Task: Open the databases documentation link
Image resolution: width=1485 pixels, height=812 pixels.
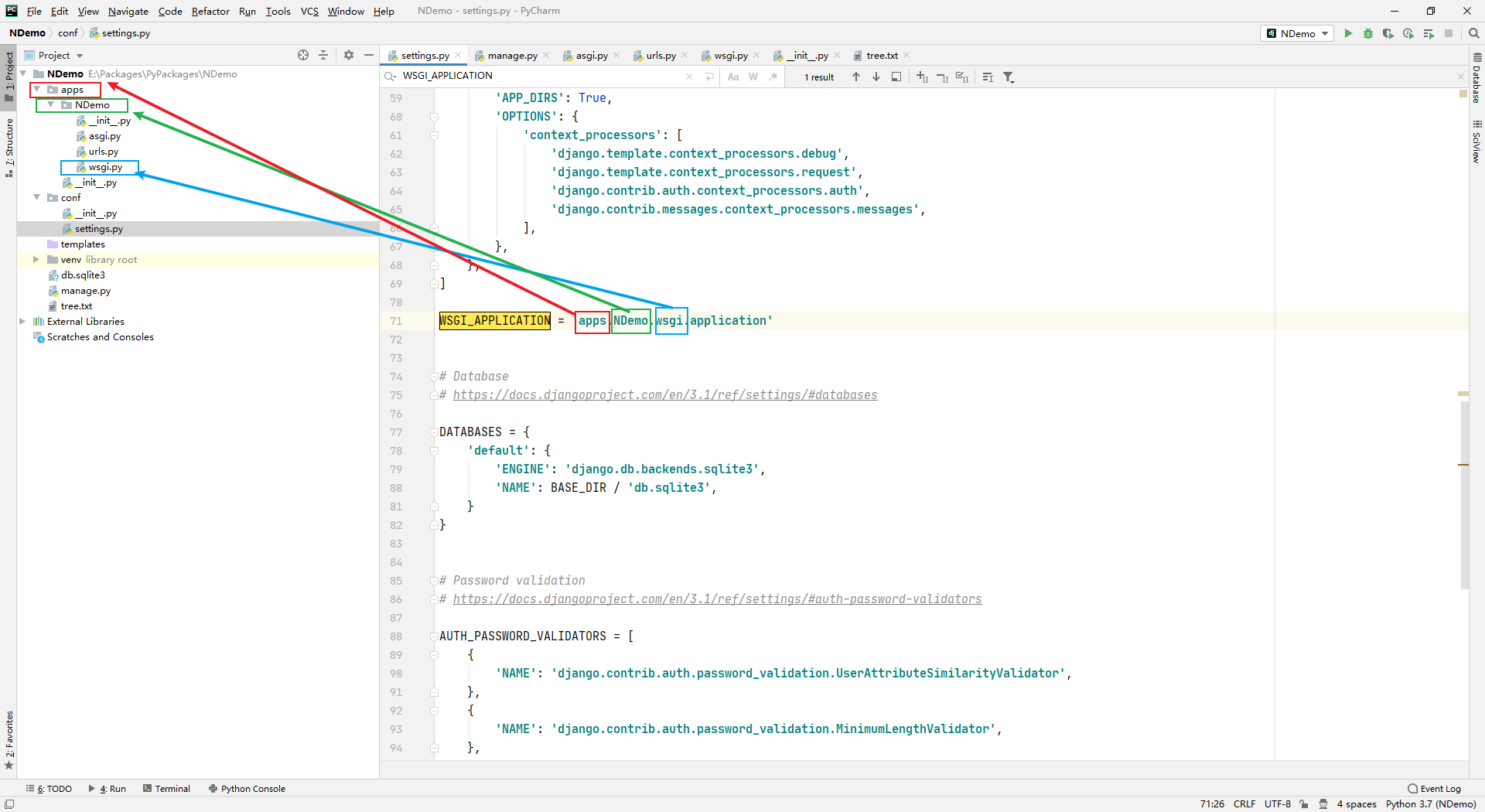Action: [664, 395]
